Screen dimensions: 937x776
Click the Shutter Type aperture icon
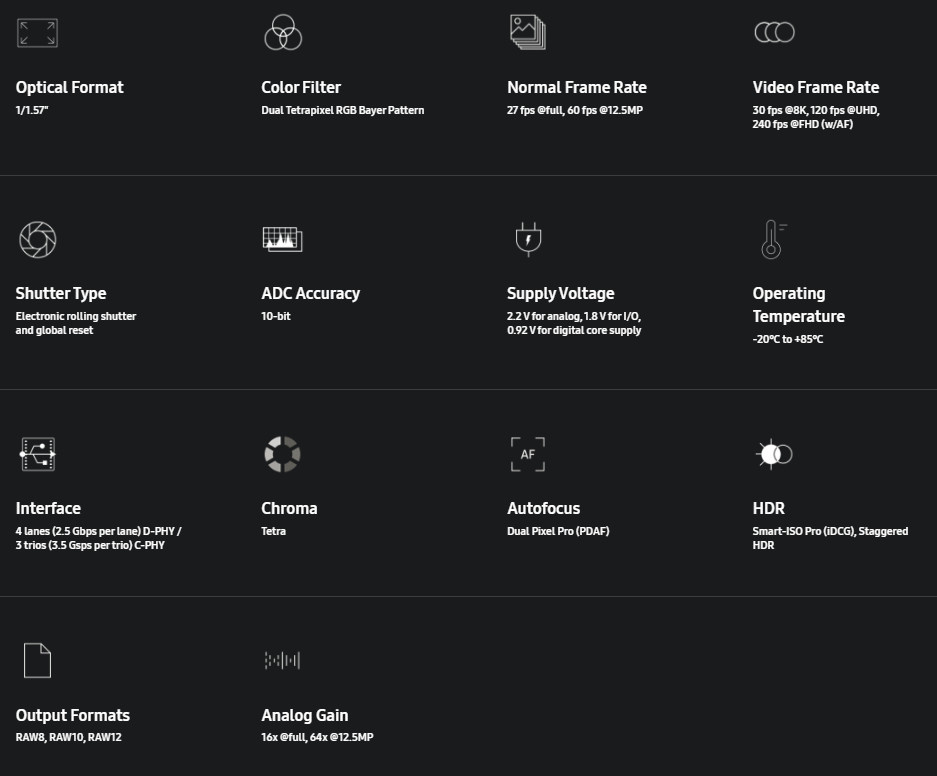coord(38,240)
